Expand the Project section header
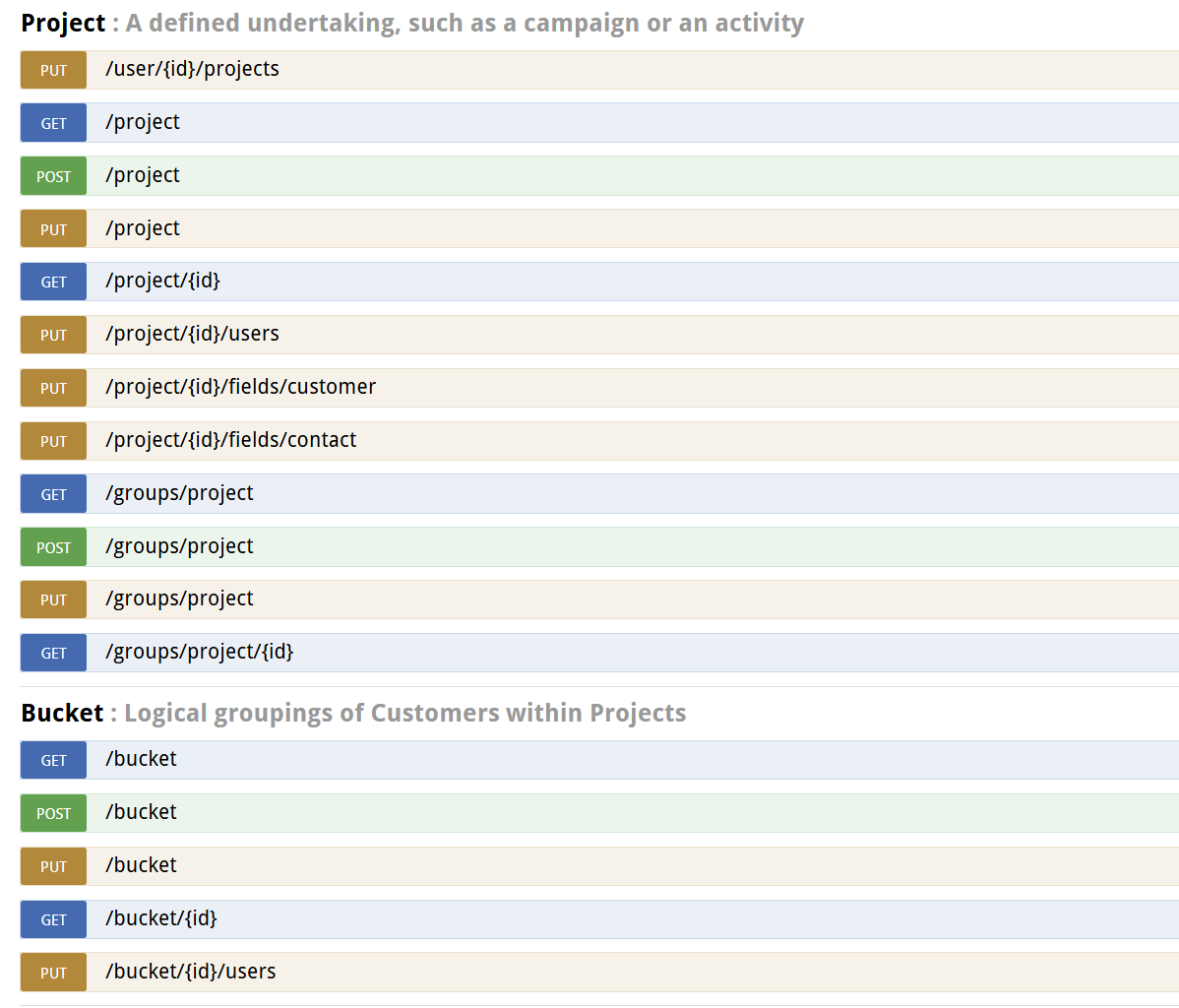Viewport: 1179px width, 1008px height. pos(63,24)
